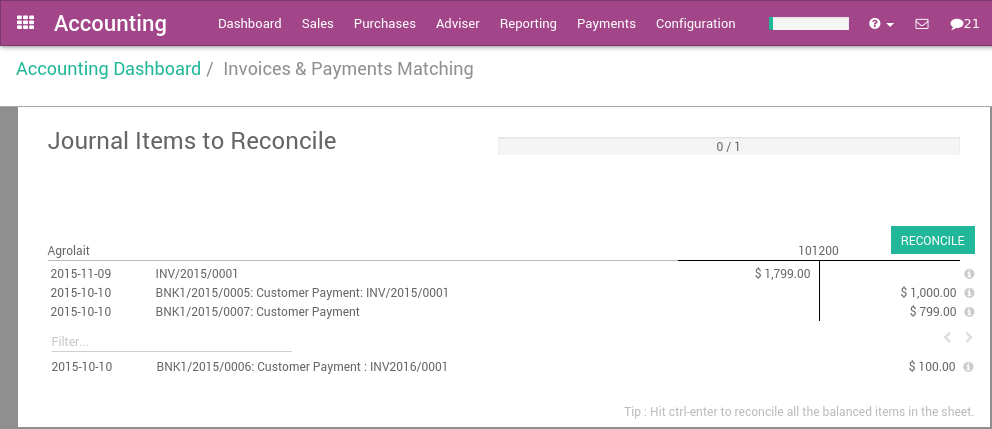Open the apps grid menu icon
The width and height of the screenshot is (992, 429).
pos(27,23)
